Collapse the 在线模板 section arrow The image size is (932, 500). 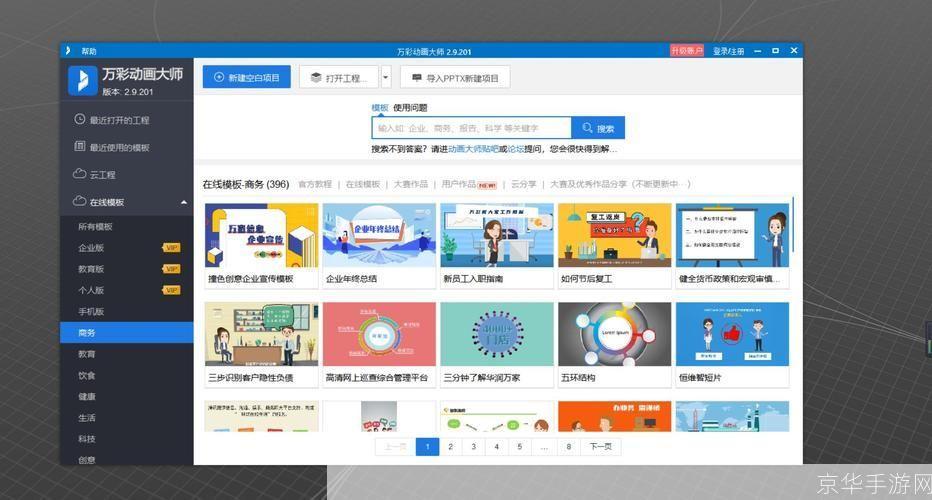click(x=184, y=202)
